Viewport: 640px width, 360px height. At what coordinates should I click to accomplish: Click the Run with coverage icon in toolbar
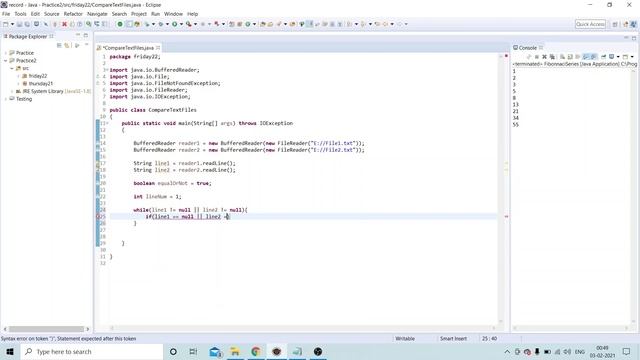click(189, 24)
